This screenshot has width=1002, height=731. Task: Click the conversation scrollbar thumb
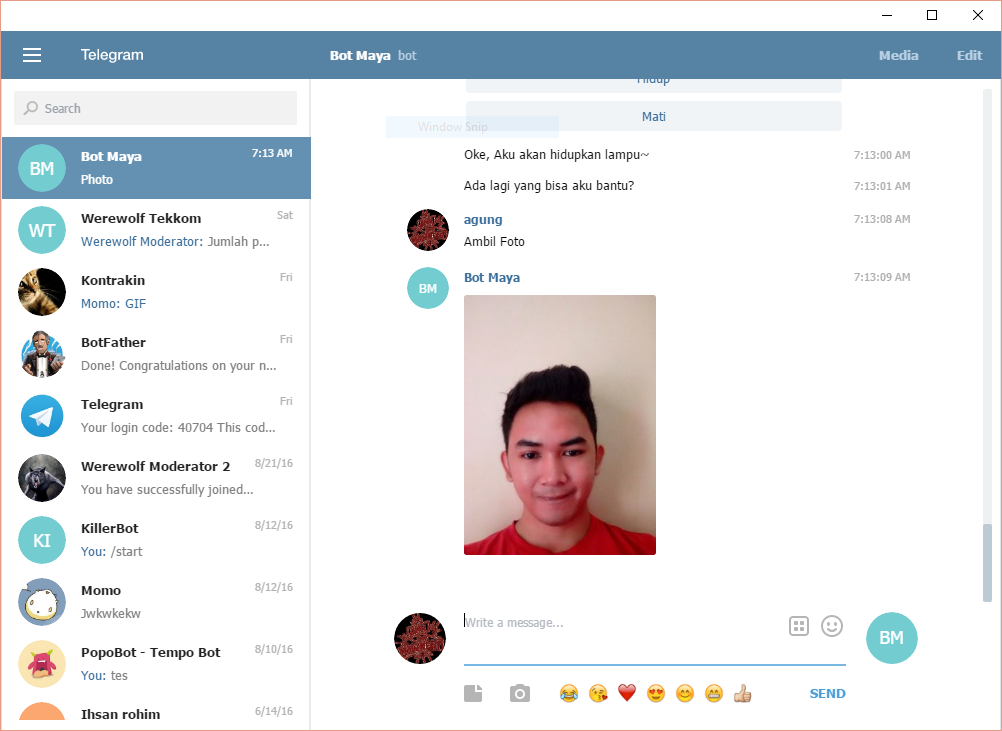click(987, 562)
